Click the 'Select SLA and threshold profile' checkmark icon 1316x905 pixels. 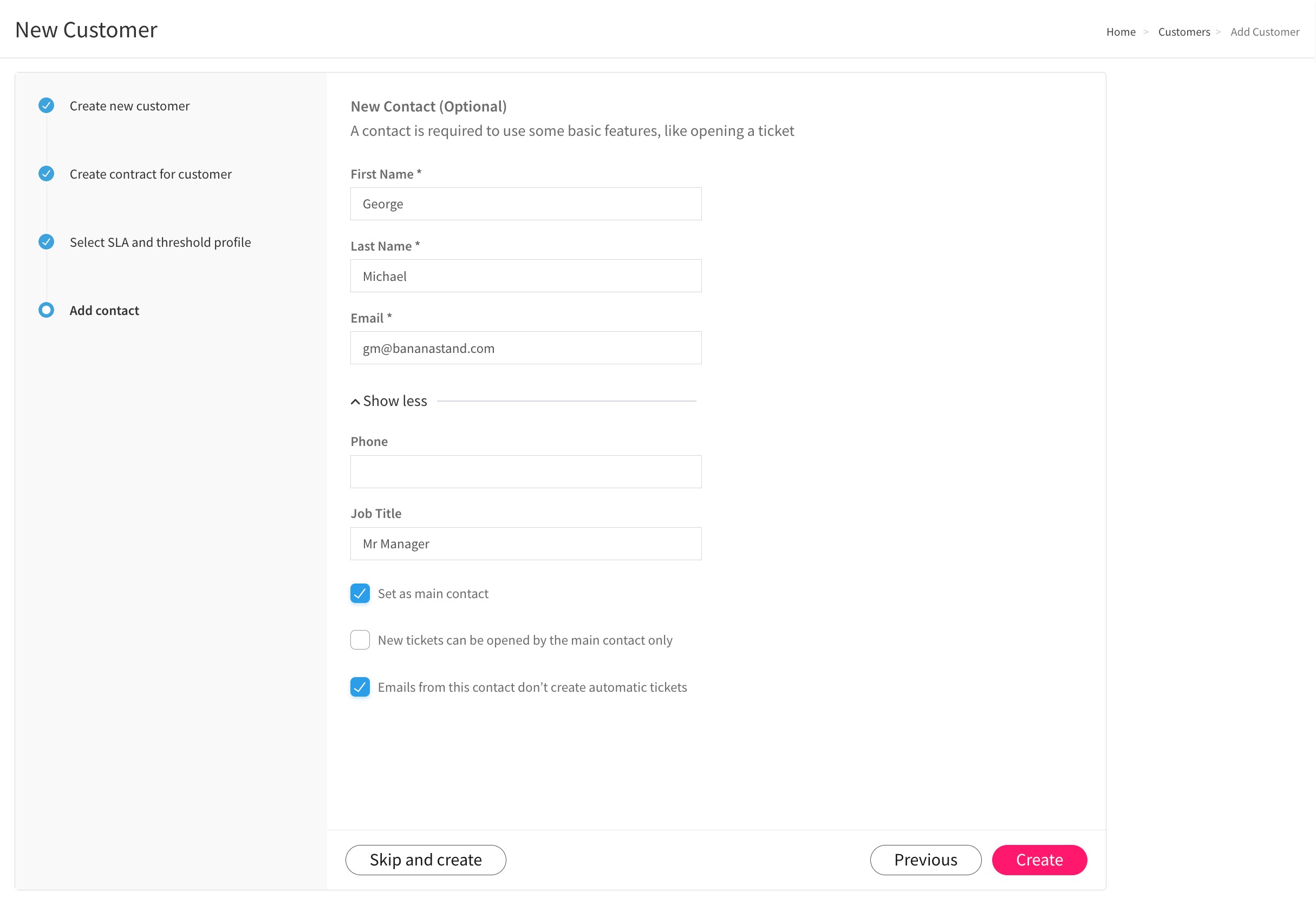[47, 241]
